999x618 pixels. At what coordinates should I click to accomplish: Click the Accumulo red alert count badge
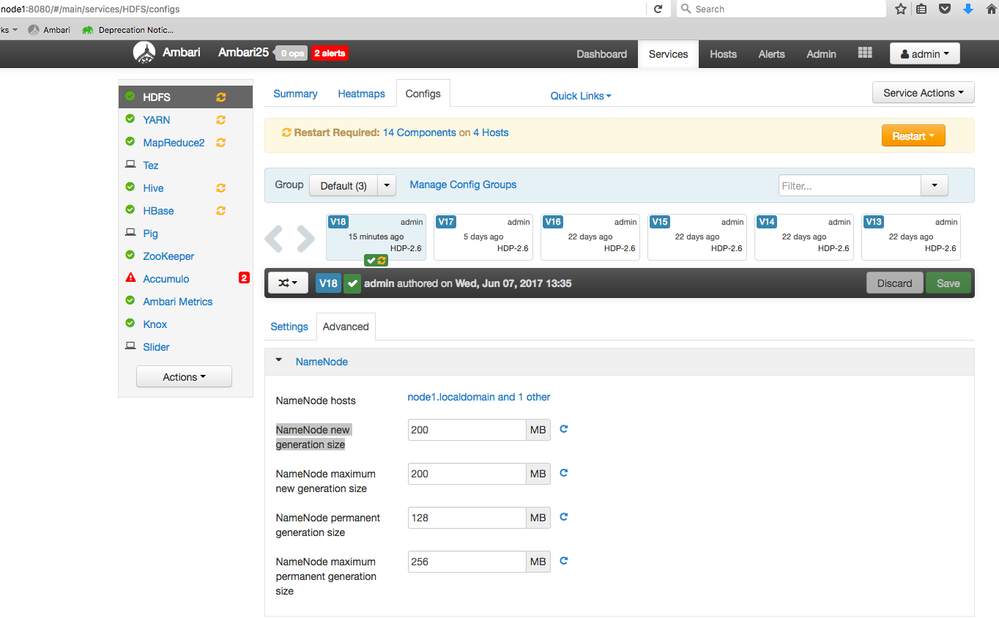pos(244,278)
